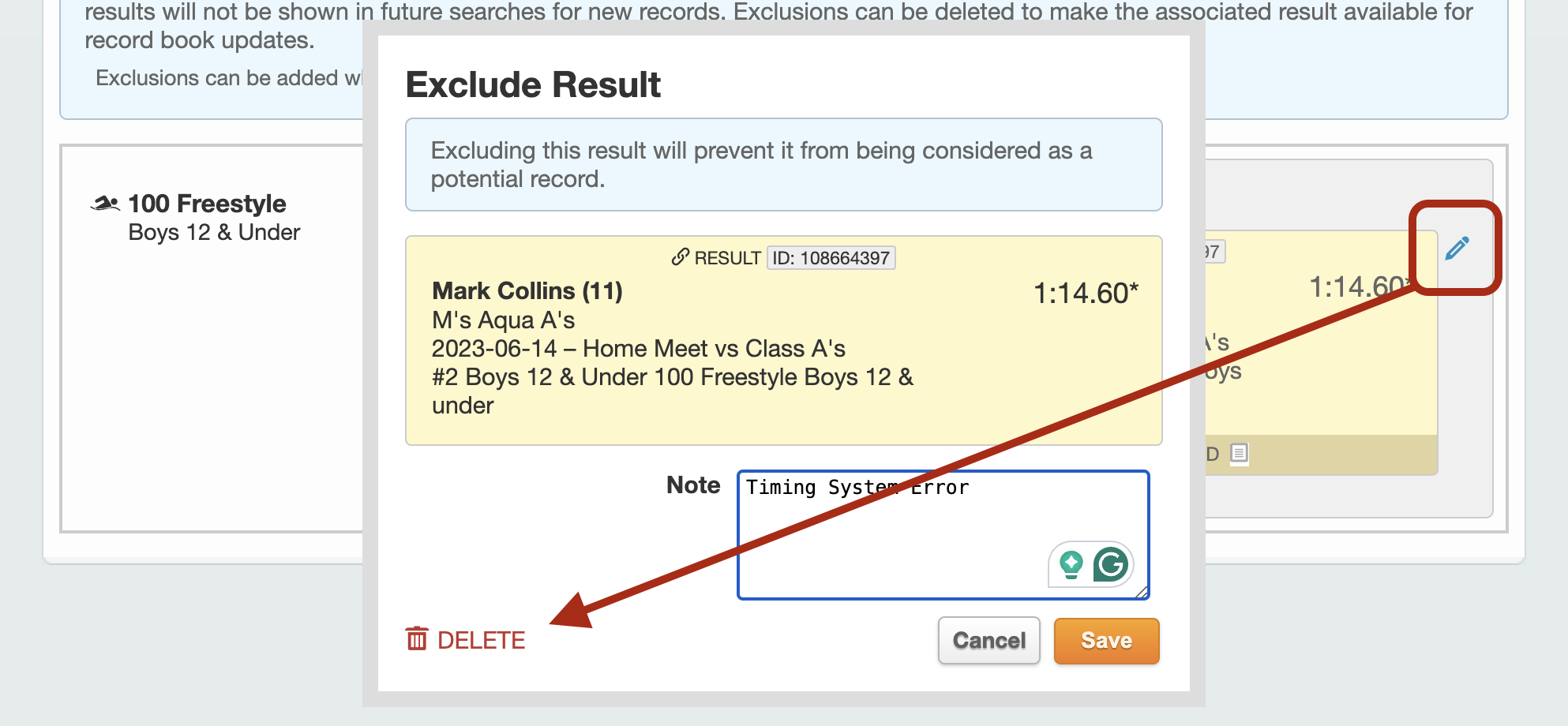Viewport: 1568px width, 726px height.
Task: Click the Home Meet vs Class A's line
Action: point(638,349)
